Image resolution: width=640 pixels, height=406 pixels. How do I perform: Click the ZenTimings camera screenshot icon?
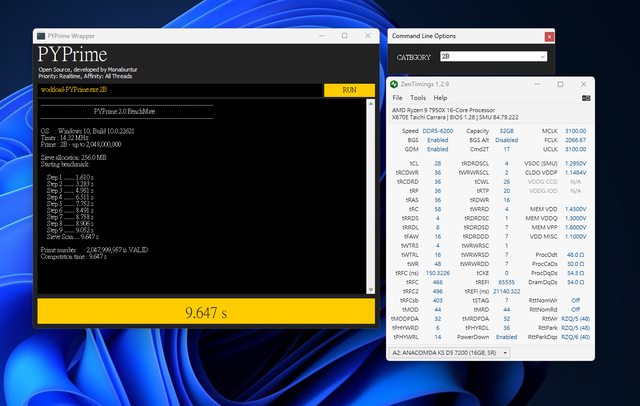(585, 98)
